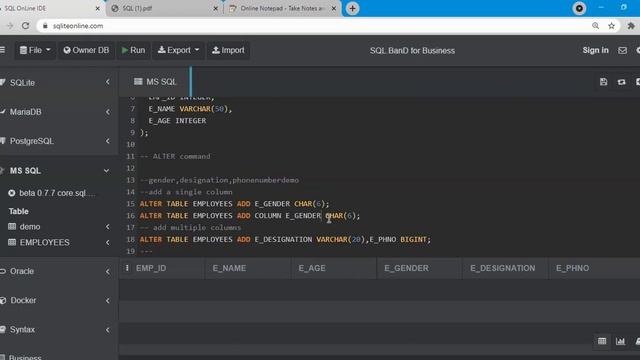Click the demo table grid icon

[x=12, y=227]
